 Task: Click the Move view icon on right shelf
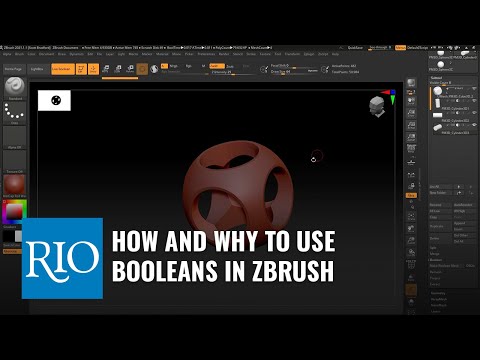click(411, 229)
